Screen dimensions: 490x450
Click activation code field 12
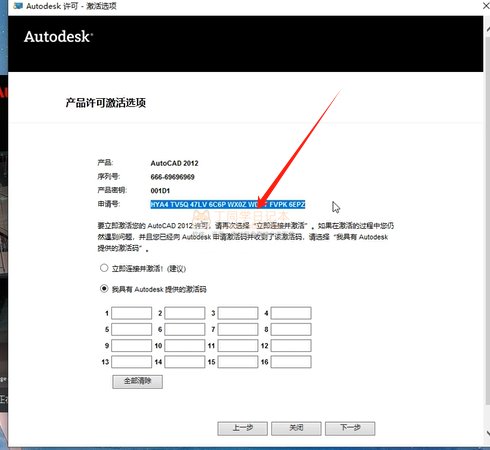pos(291,346)
